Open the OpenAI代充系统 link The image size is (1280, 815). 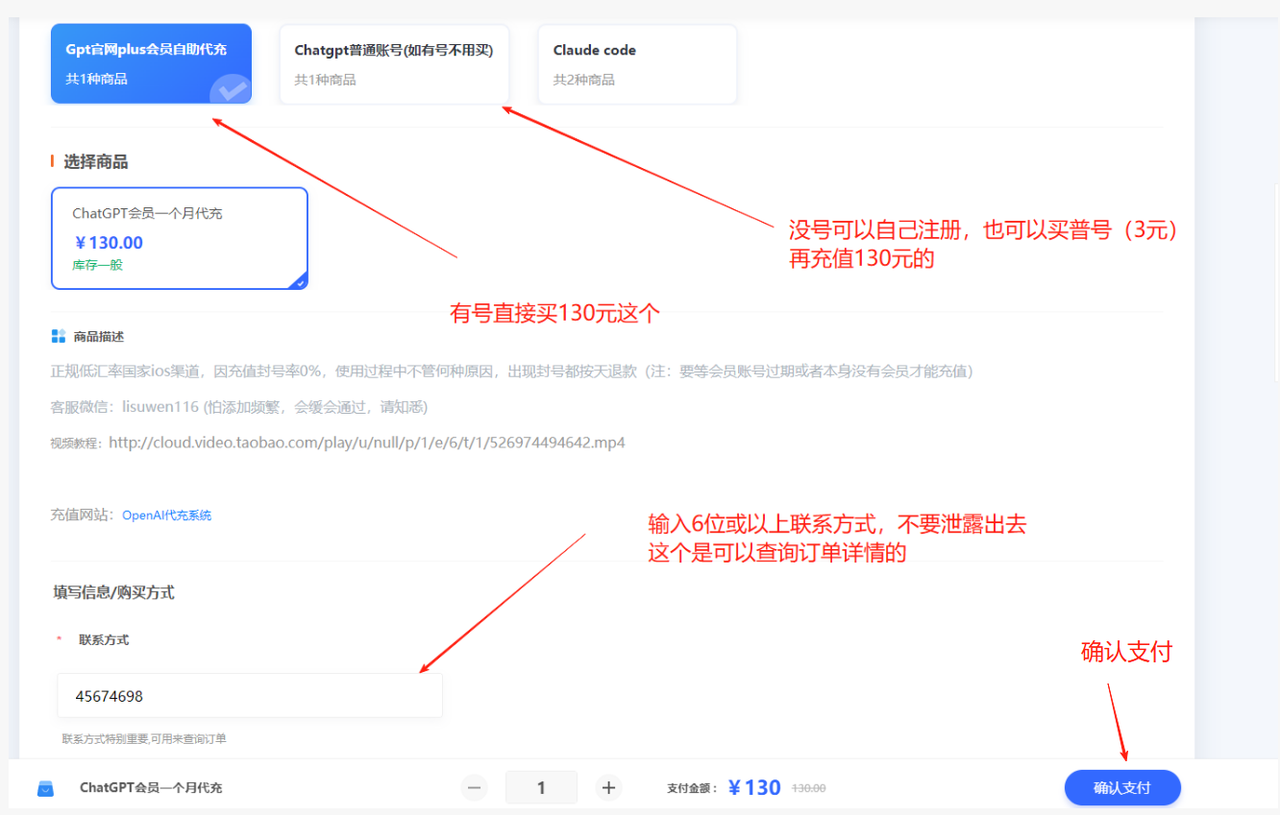coord(167,515)
